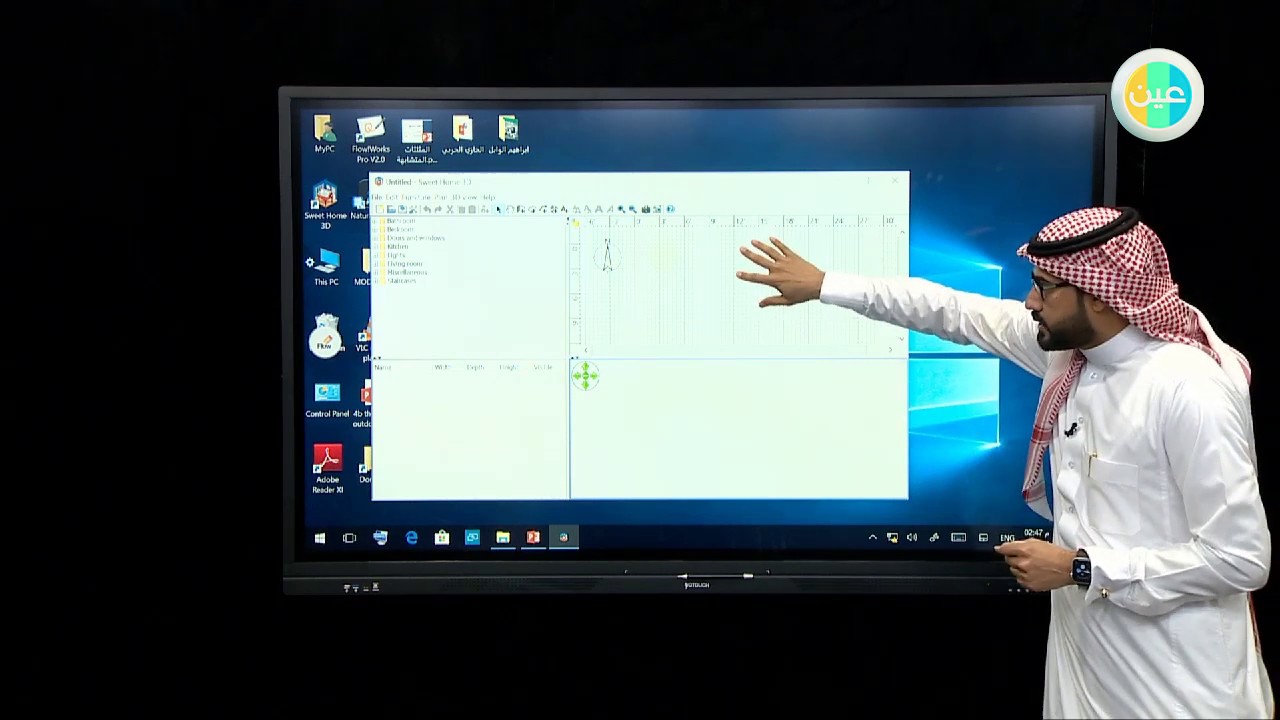The height and width of the screenshot is (720, 1280).
Task: Click the Save home toolbar icon
Action: tap(402, 209)
